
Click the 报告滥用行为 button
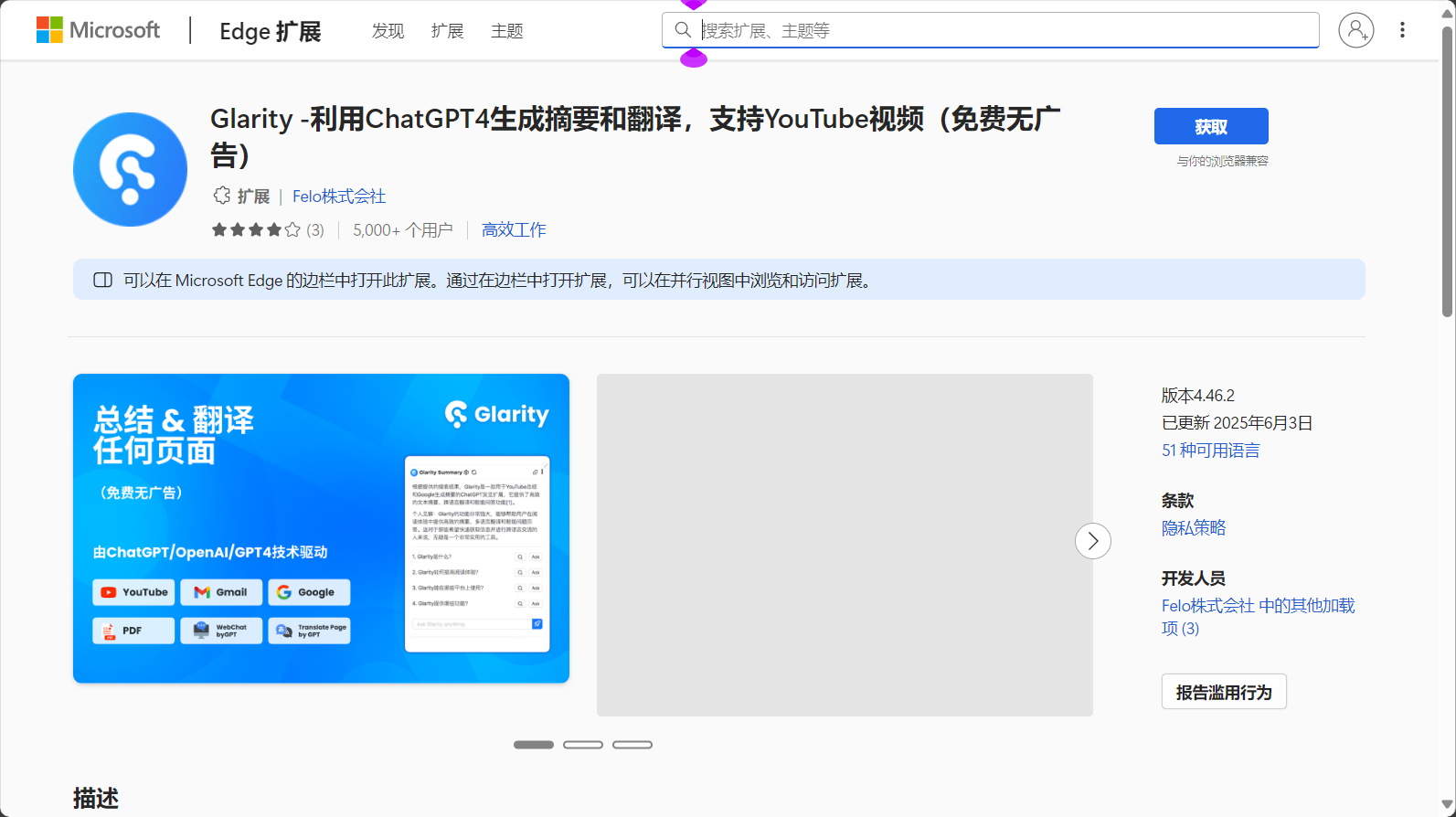(x=1224, y=692)
